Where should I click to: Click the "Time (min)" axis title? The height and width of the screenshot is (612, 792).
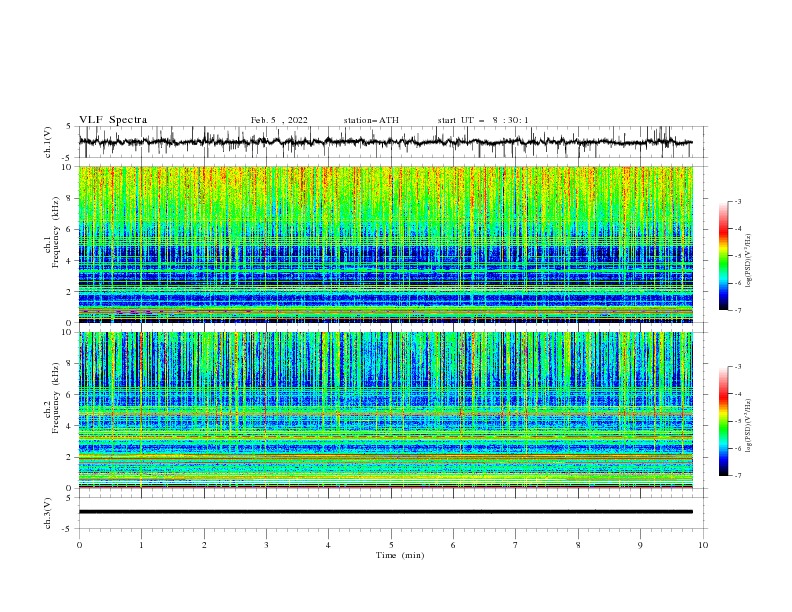click(x=400, y=555)
